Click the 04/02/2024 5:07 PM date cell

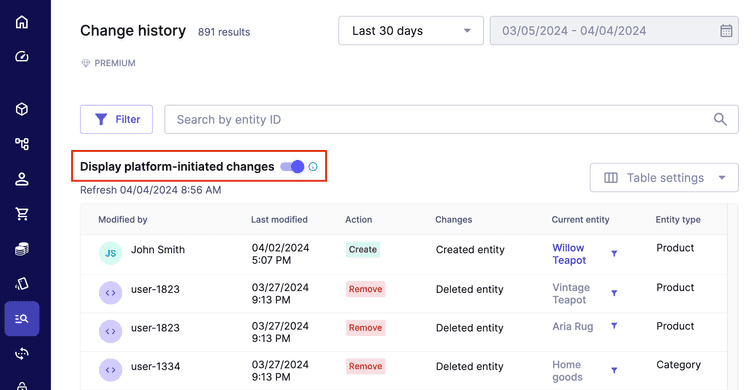click(x=280, y=254)
